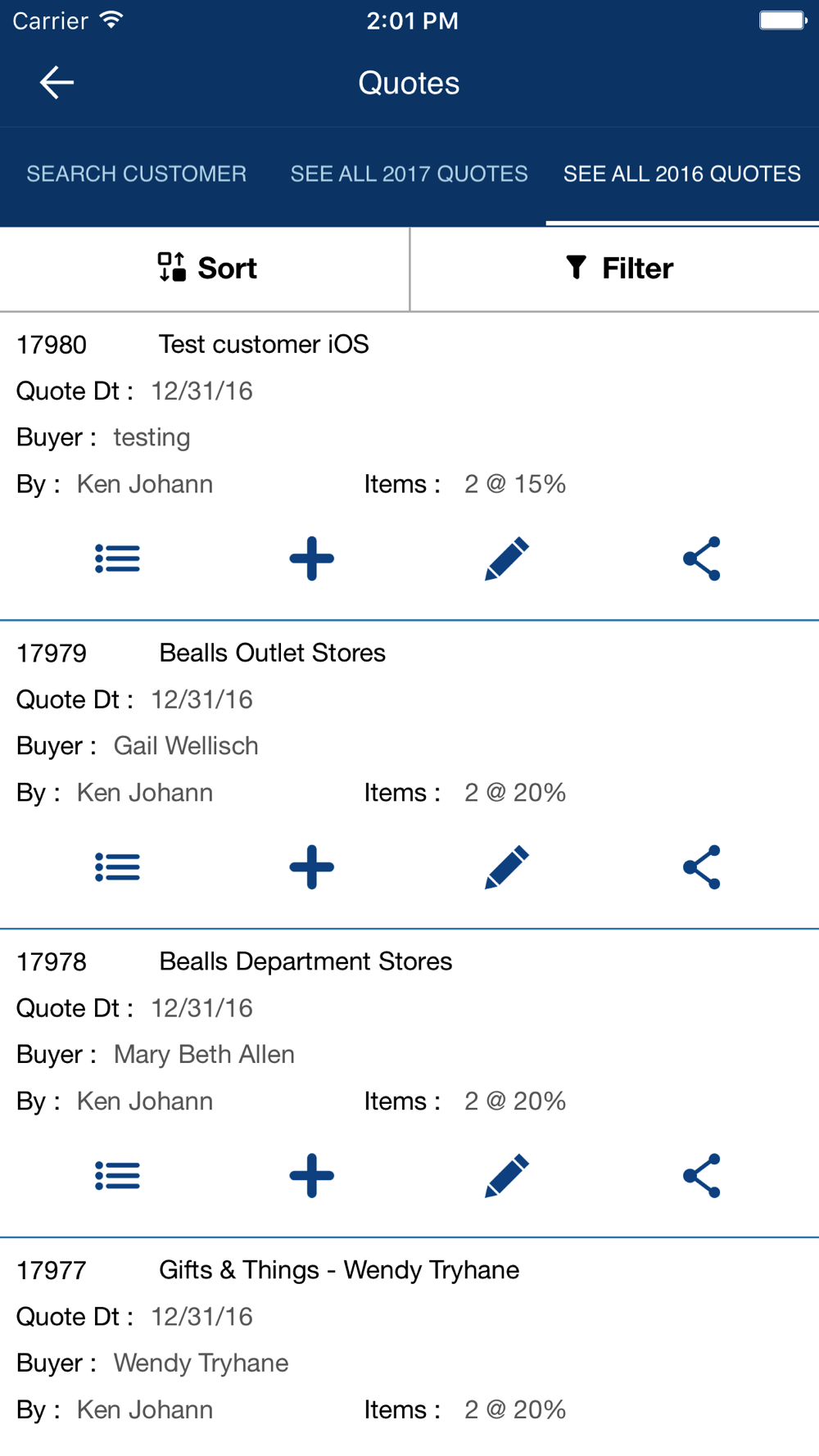The height and width of the screenshot is (1456, 819).
Task: Tap the back arrow in the header
Action: tap(57, 83)
